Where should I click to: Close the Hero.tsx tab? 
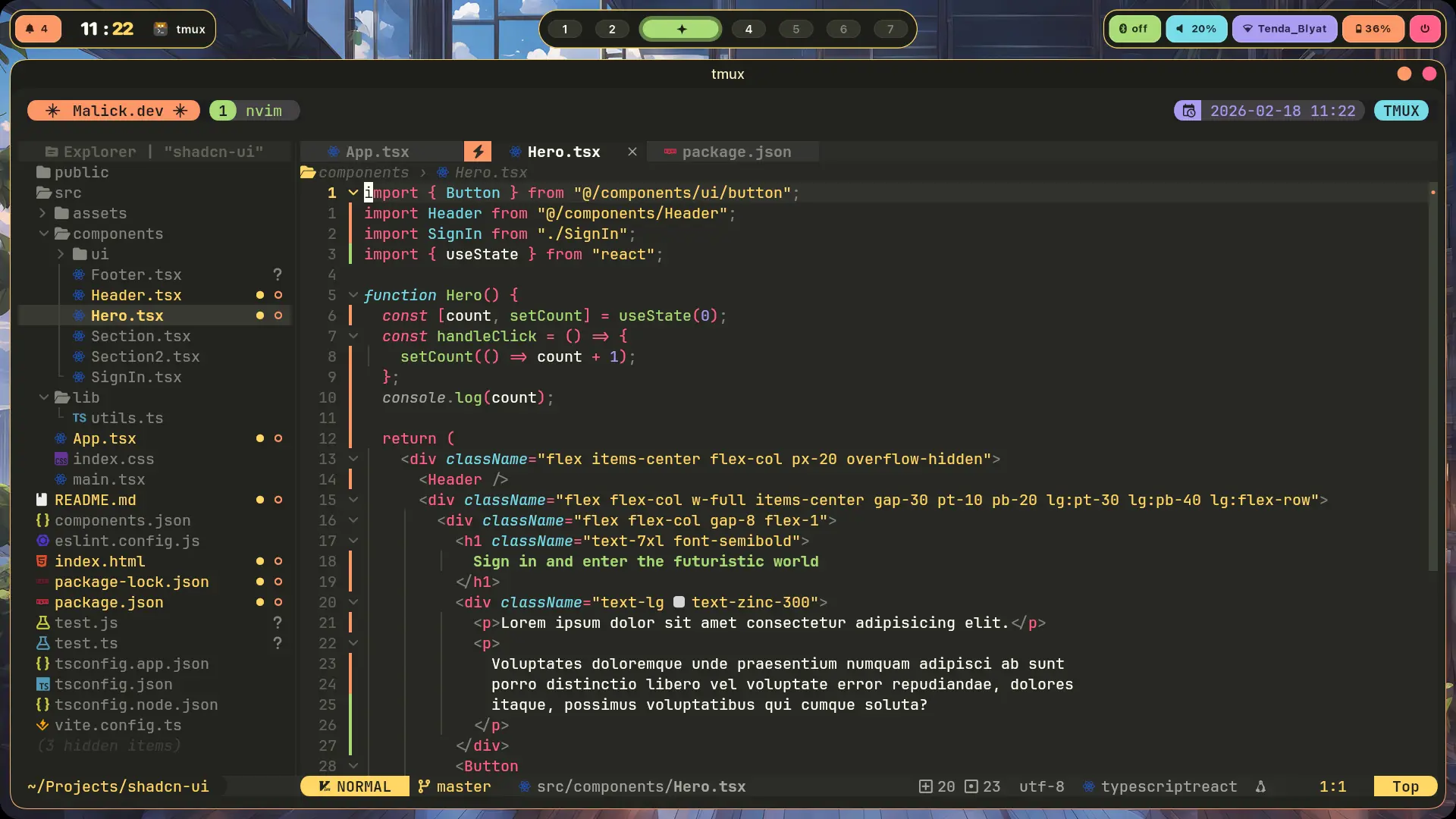[x=632, y=152]
